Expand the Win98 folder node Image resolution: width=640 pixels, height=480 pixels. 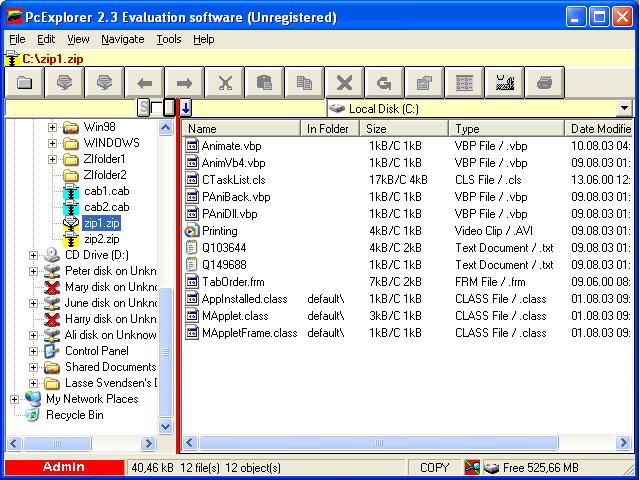click(52, 127)
